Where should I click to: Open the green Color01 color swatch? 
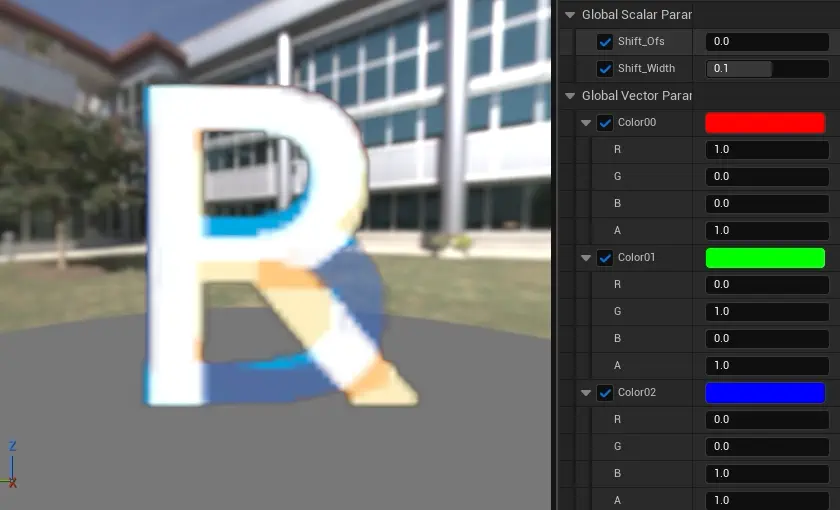765,258
